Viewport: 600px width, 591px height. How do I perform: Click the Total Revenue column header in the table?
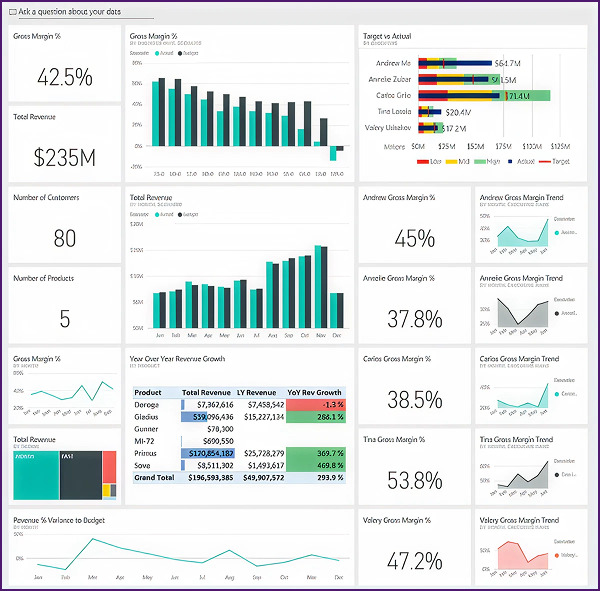206,392
